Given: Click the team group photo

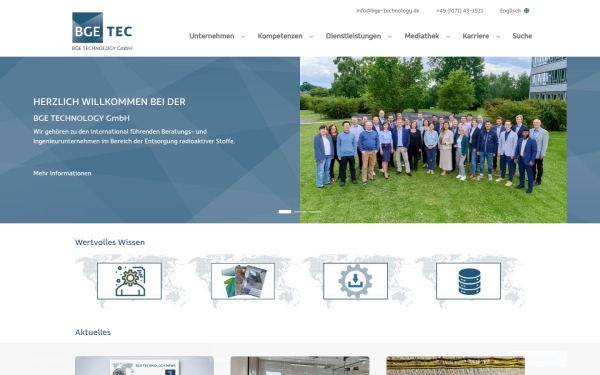Looking at the screenshot, I should [x=433, y=140].
